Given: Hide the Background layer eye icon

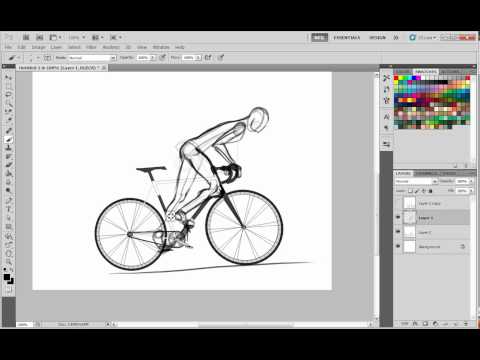Looking at the screenshot, I should [x=398, y=246].
